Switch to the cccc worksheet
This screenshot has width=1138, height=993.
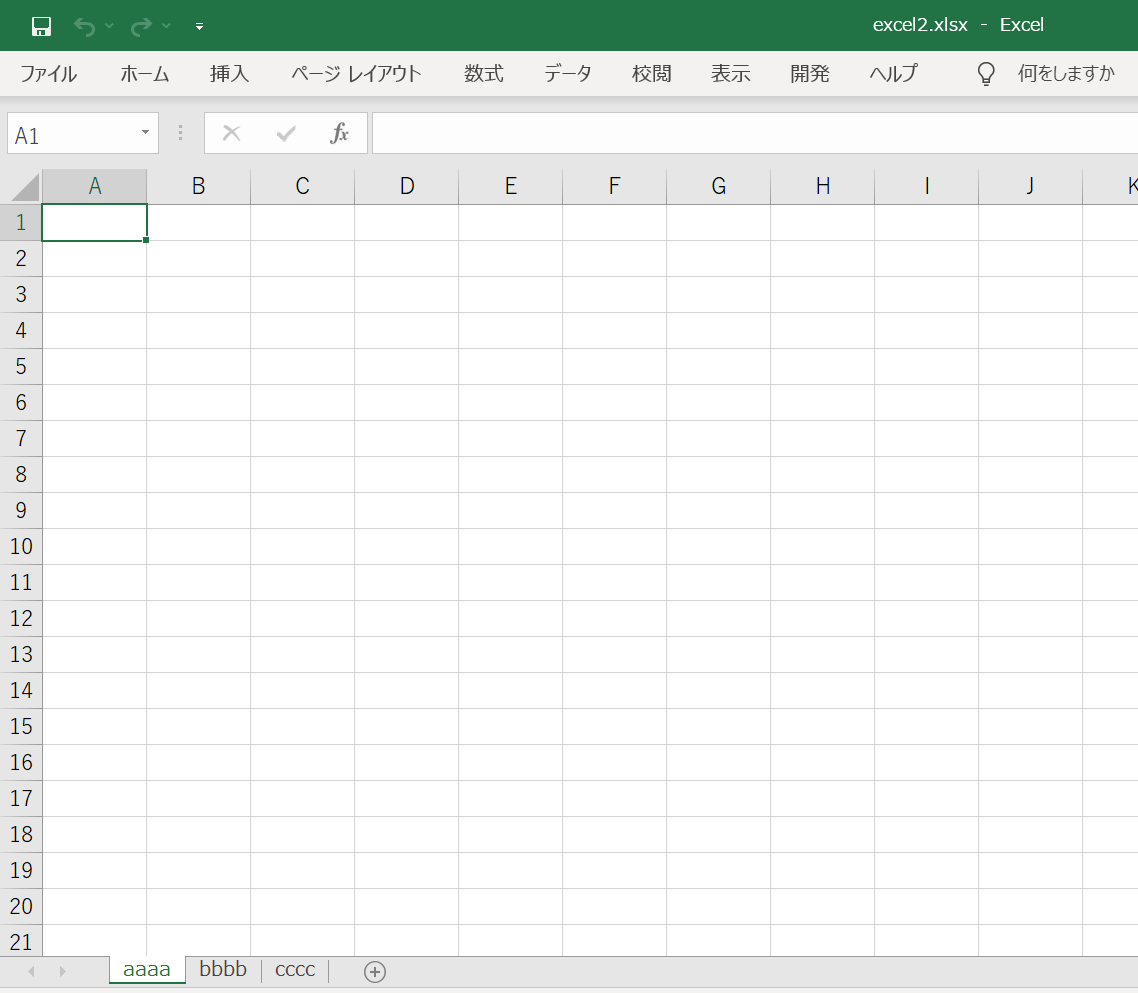[x=294, y=969]
